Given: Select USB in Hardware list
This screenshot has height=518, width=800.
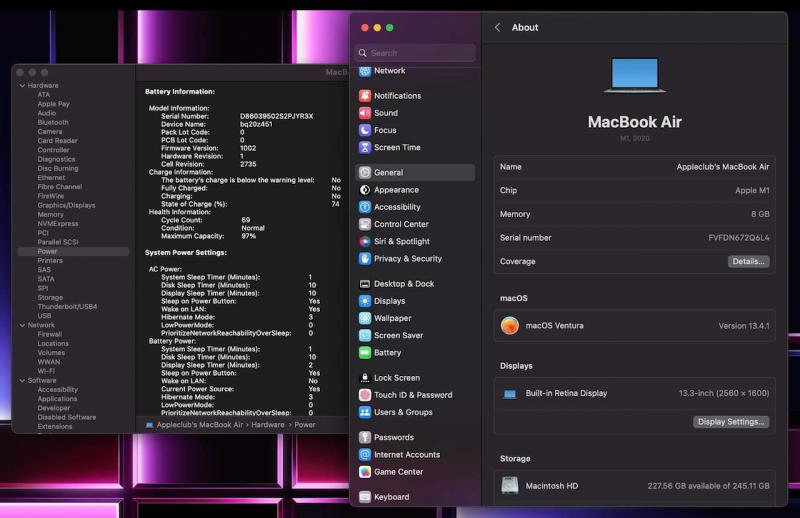Looking at the screenshot, I should click(44, 316).
